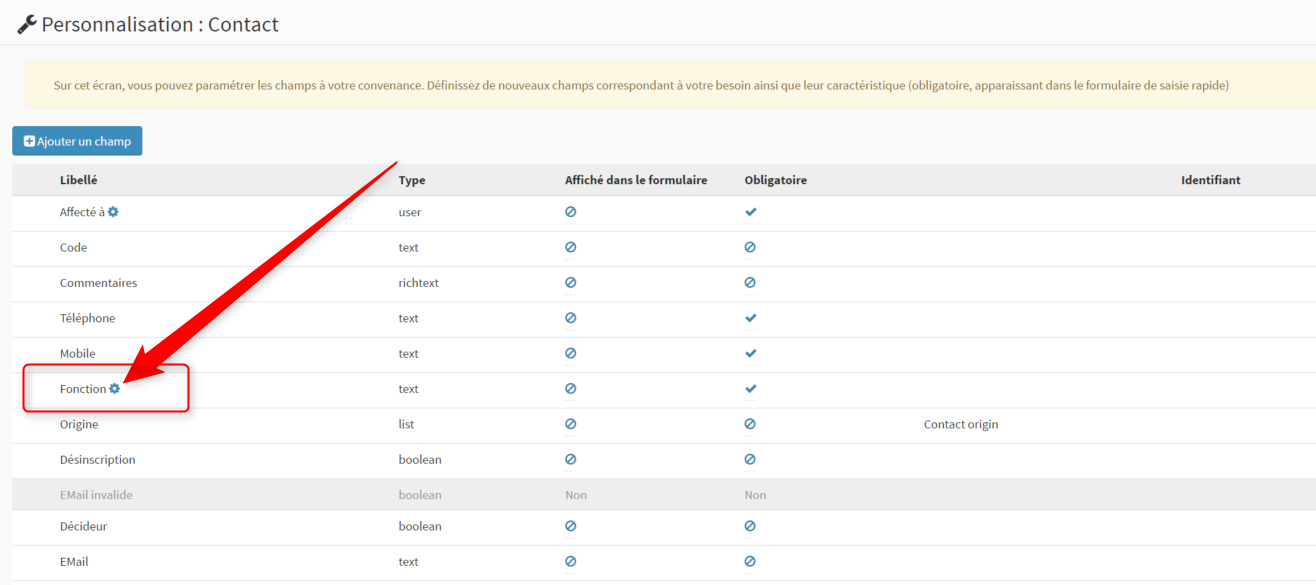This screenshot has width=1316, height=585.
Task: Toggle form display for the Fonction row
Action: [570, 389]
